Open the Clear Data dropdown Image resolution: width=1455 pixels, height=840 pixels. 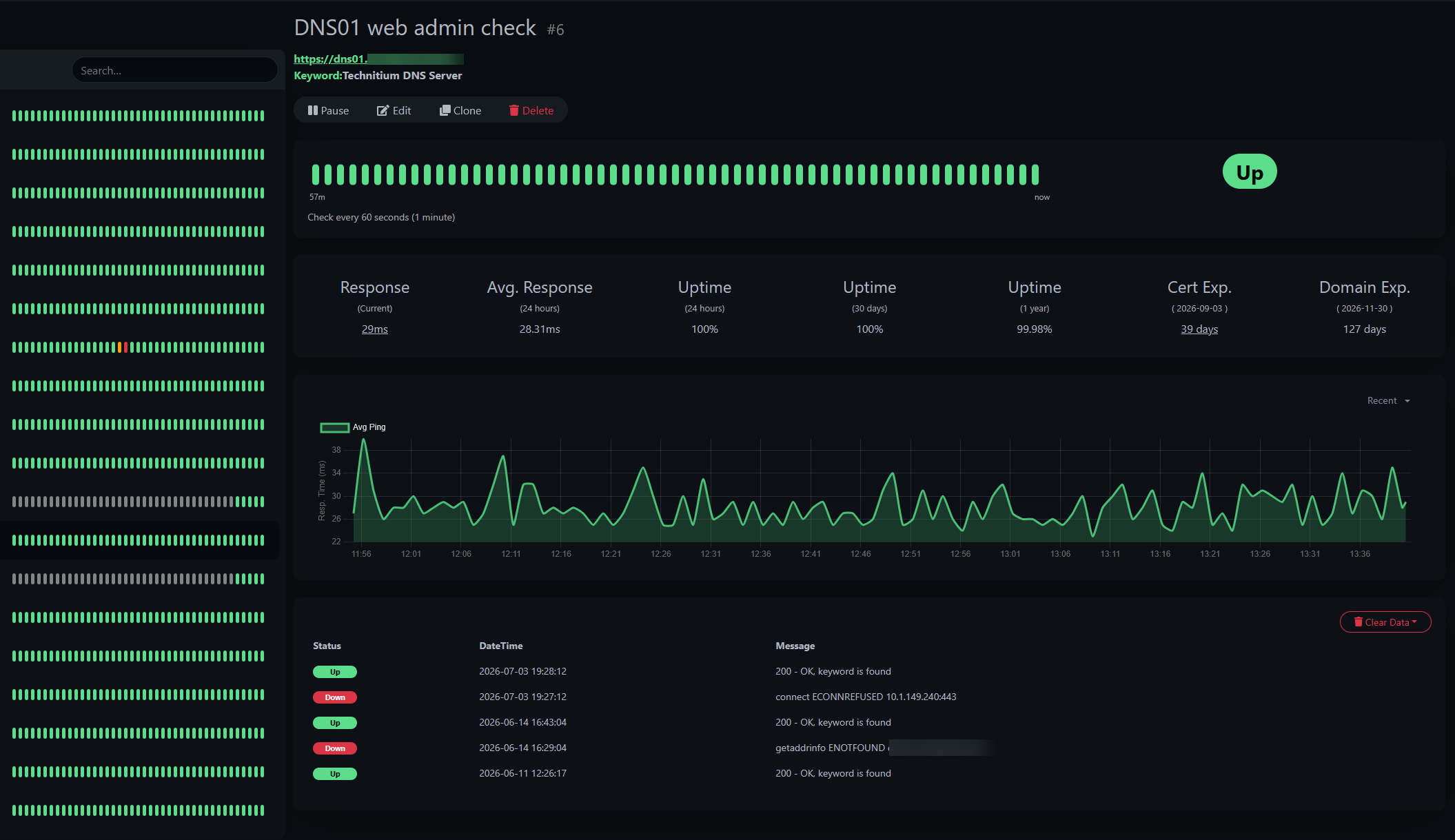coord(1385,622)
